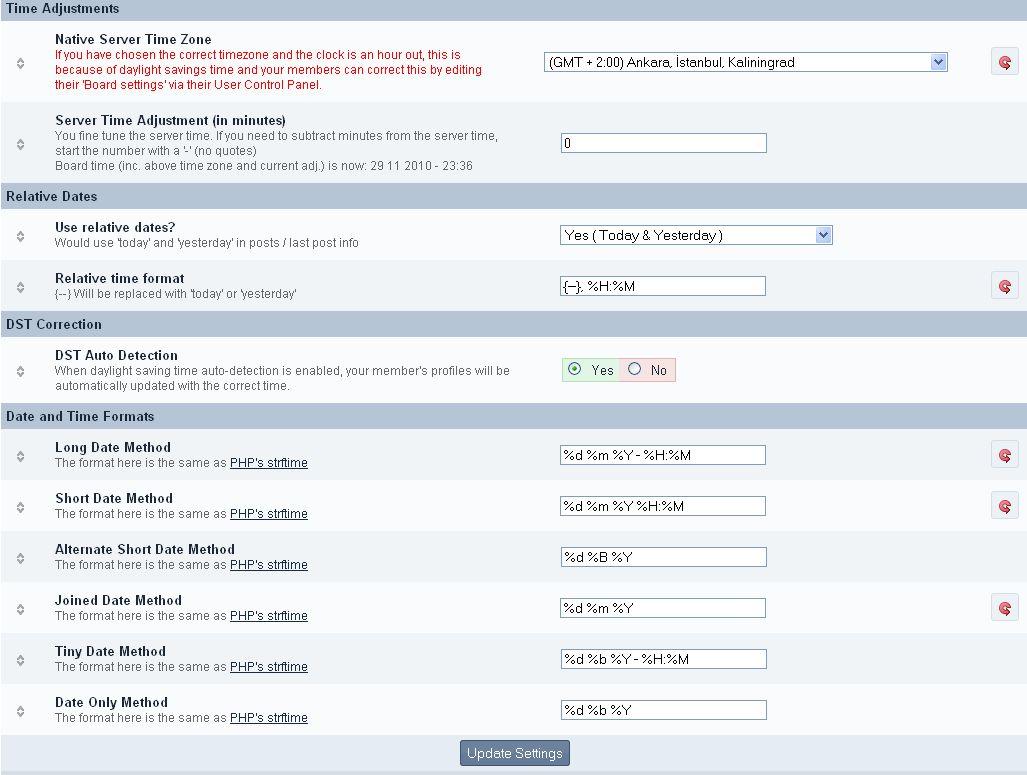Viewport: 1027px width, 775px height.
Task: Click revert icon for Short Date Method
Action: pyautogui.click(x=1005, y=506)
